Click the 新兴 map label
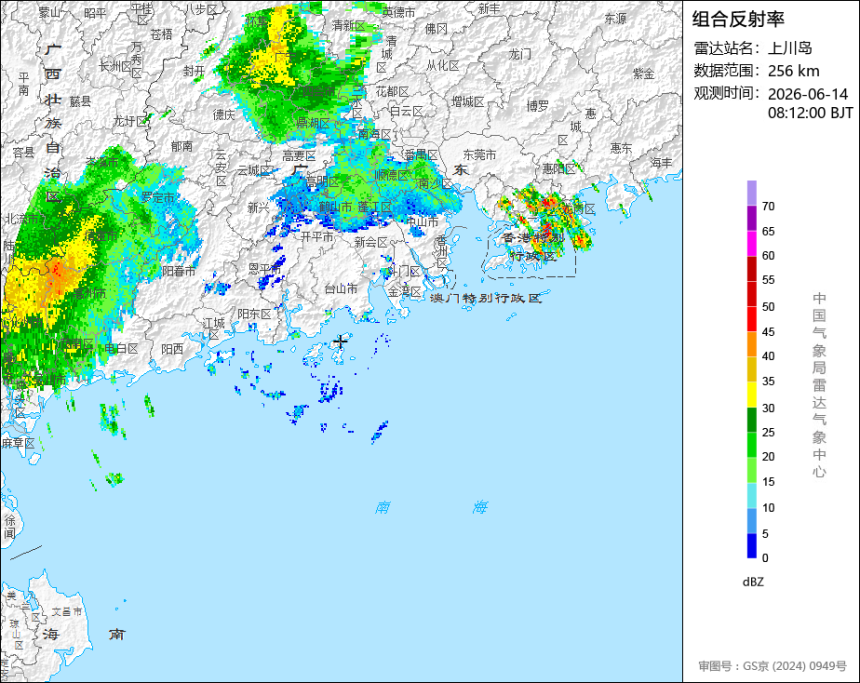 tap(258, 207)
